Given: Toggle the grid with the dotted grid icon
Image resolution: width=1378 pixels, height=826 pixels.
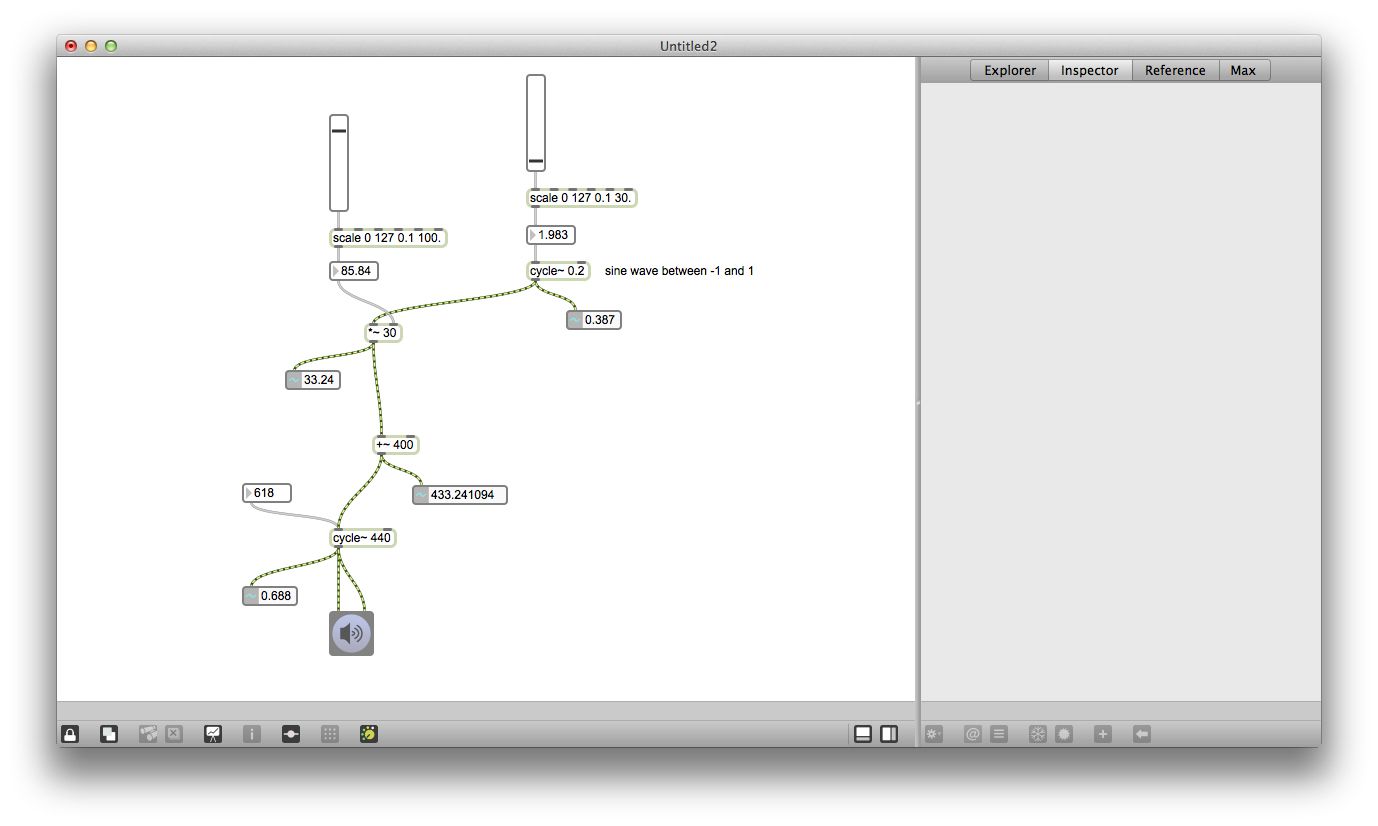Looking at the screenshot, I should (330, 734).
